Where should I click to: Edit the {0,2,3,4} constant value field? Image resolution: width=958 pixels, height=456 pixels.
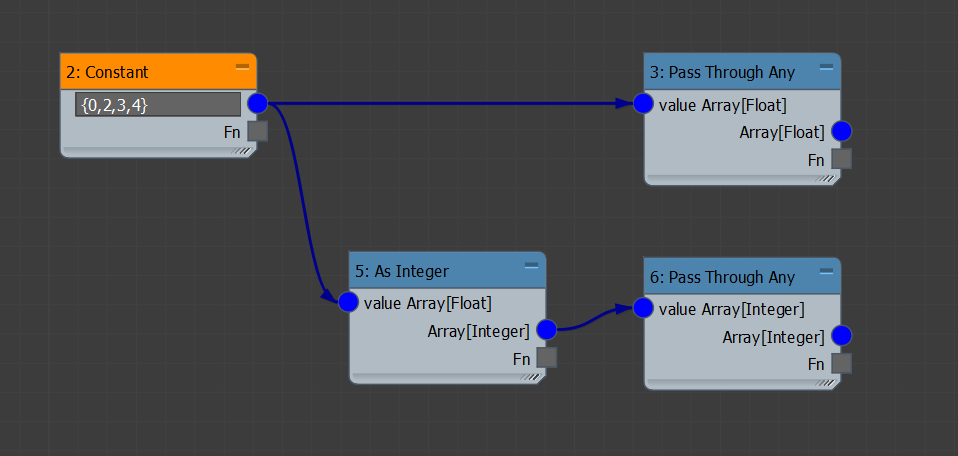158,105
